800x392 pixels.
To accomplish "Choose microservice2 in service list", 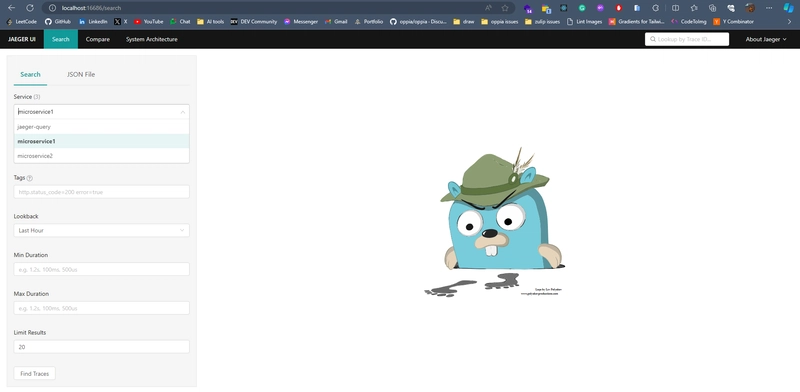I will point(102,156).
